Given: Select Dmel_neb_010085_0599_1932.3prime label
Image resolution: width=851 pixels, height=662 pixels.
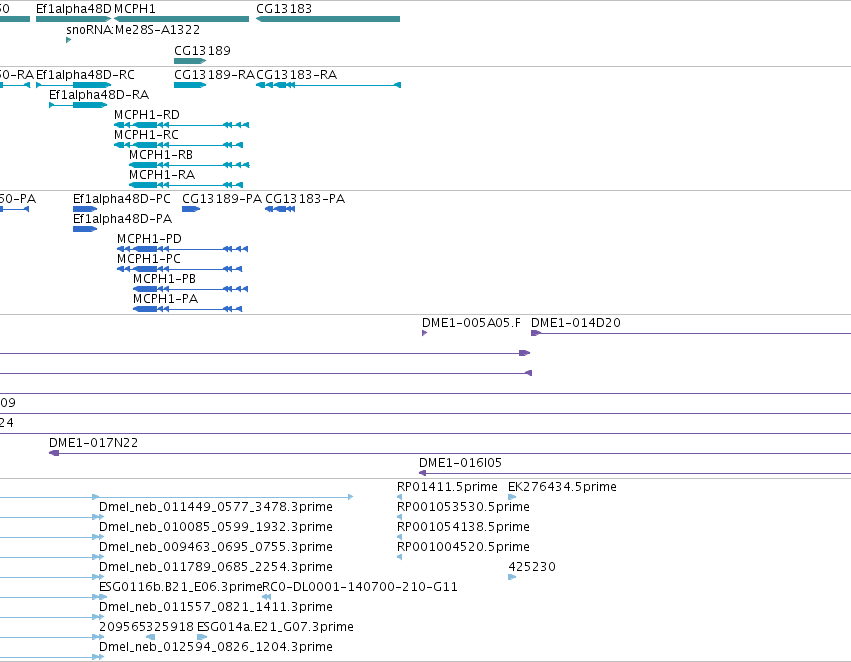Looking at the screenshot, I should pos(216,527).
